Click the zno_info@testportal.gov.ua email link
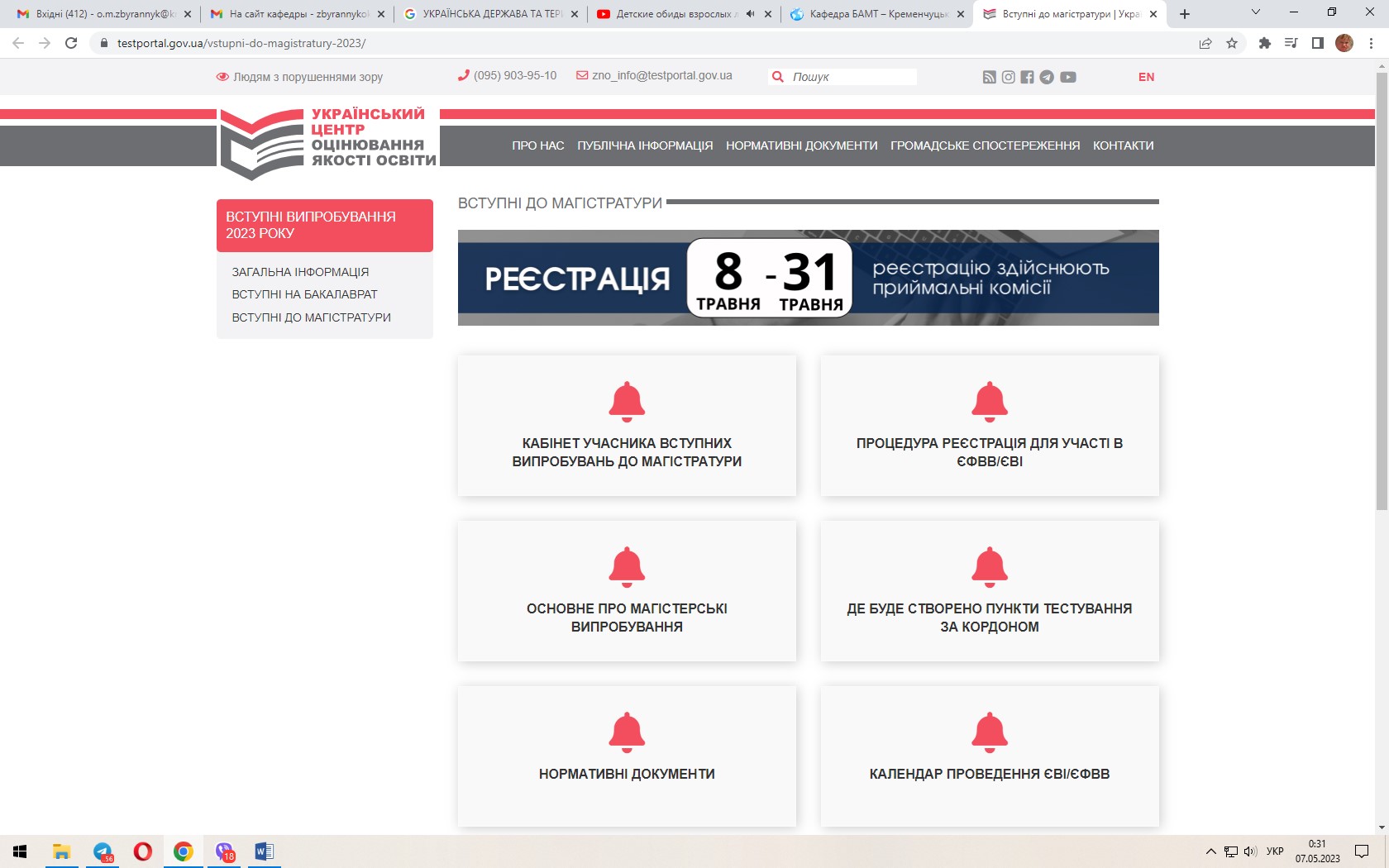Image resolution: width=1389 pixels, height=868 pixels. [662, 75]
